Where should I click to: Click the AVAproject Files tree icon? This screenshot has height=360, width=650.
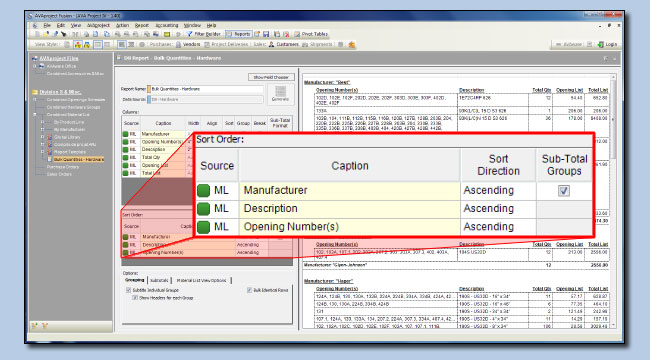[x=35, y=58]
